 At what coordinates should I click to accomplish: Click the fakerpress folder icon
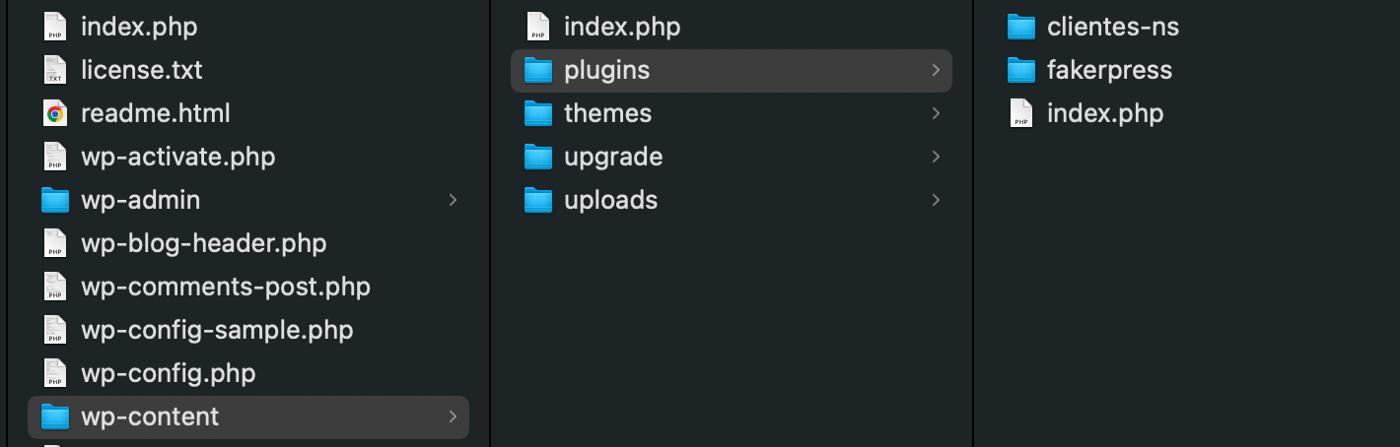1021,70
